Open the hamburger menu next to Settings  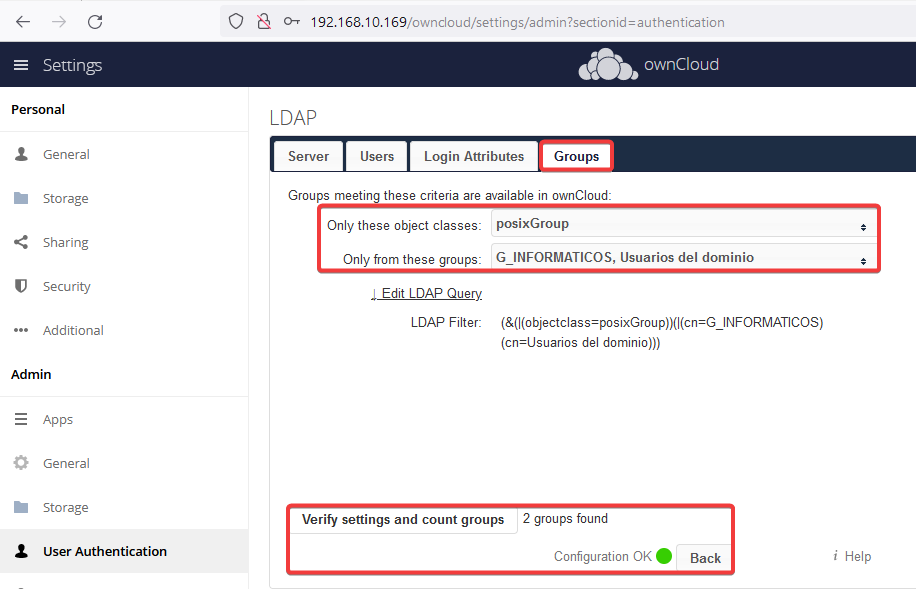click(21, 65)
